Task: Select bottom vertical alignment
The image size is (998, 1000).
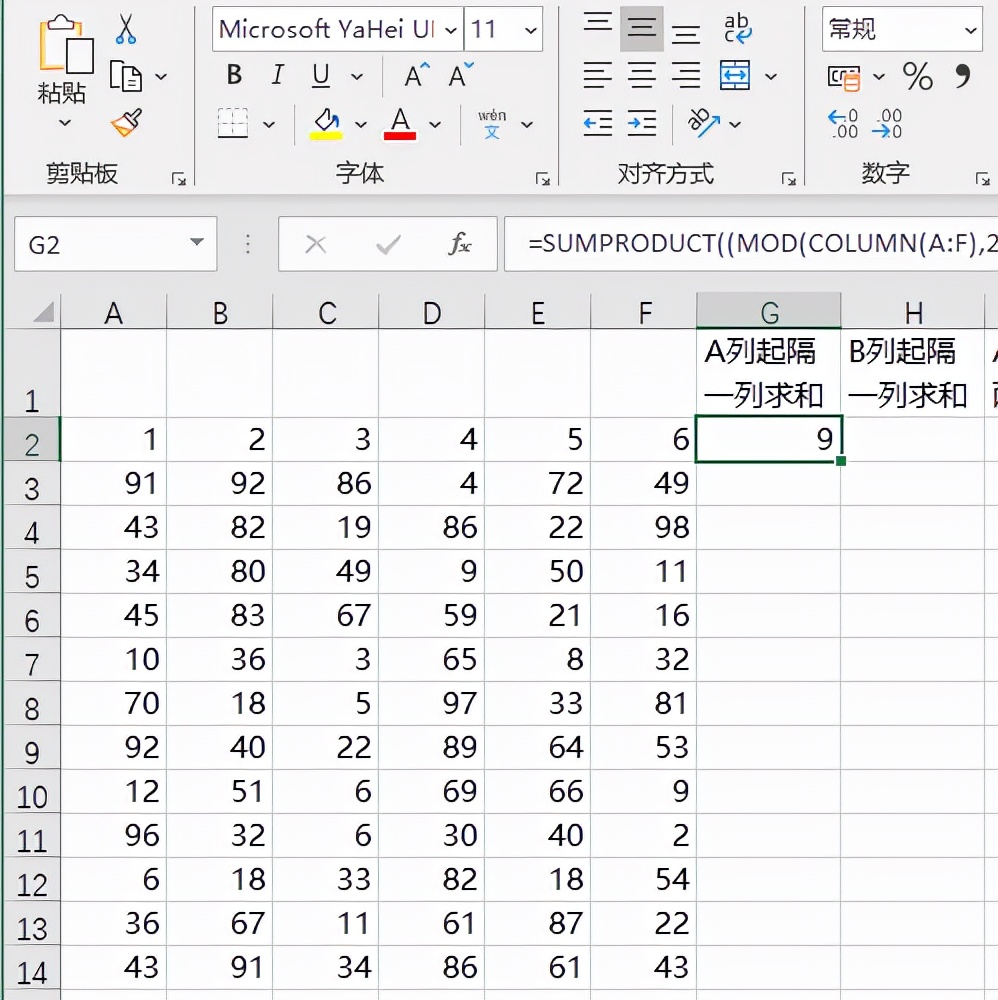Action: 686,33
